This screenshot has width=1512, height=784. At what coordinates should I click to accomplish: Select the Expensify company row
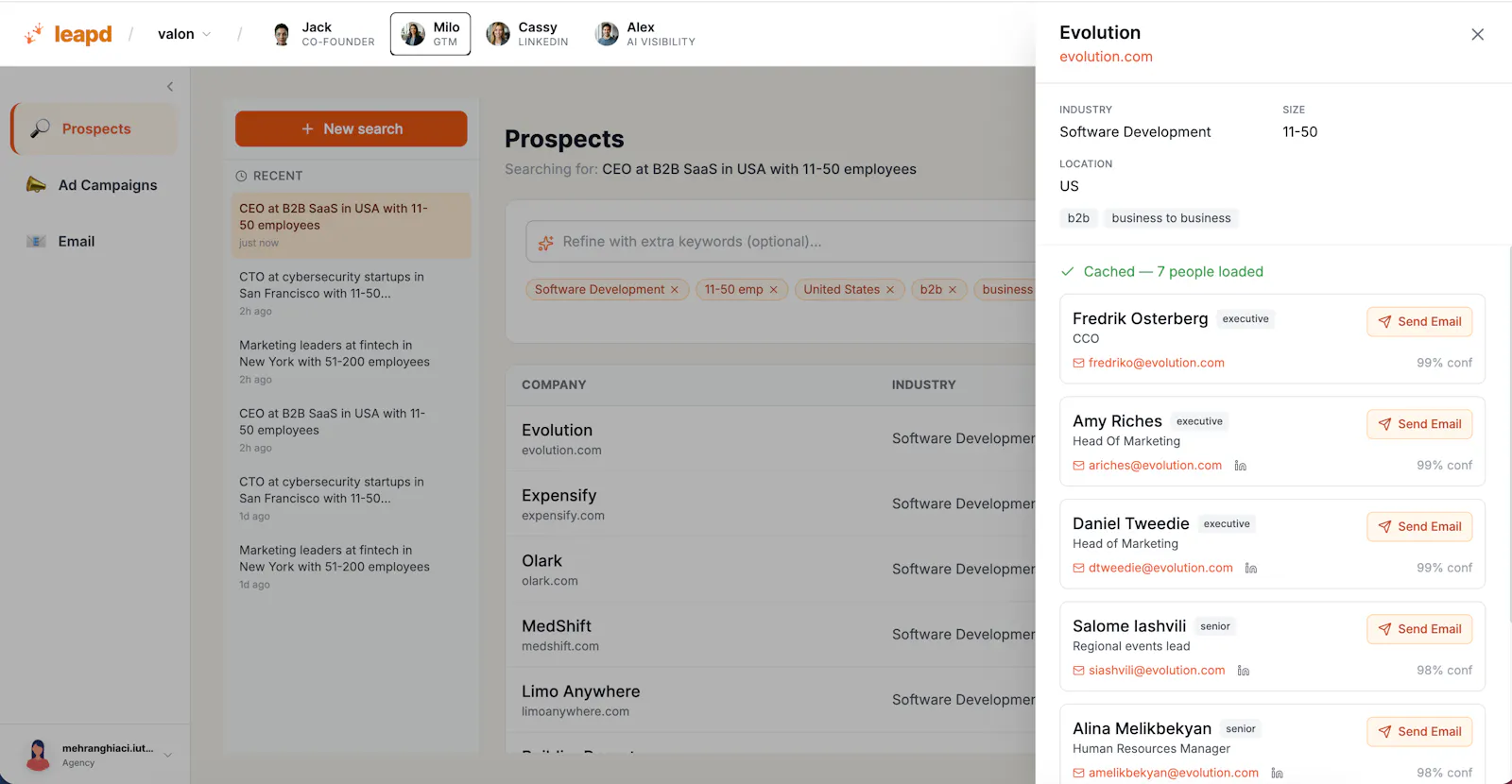pos(770,504)
